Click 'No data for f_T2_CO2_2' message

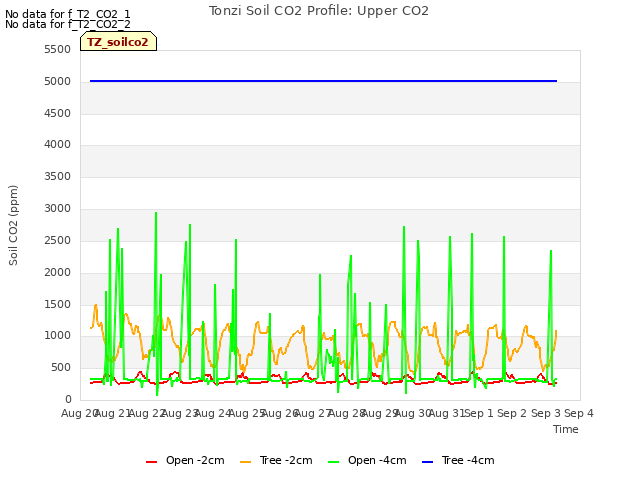click(x=68, y=24)
